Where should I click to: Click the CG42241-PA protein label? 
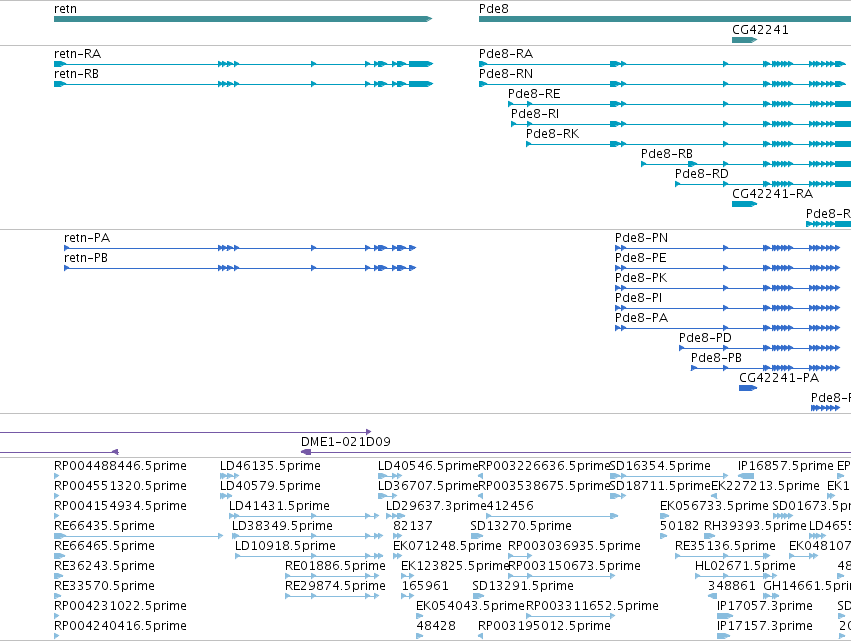(779, 379)
